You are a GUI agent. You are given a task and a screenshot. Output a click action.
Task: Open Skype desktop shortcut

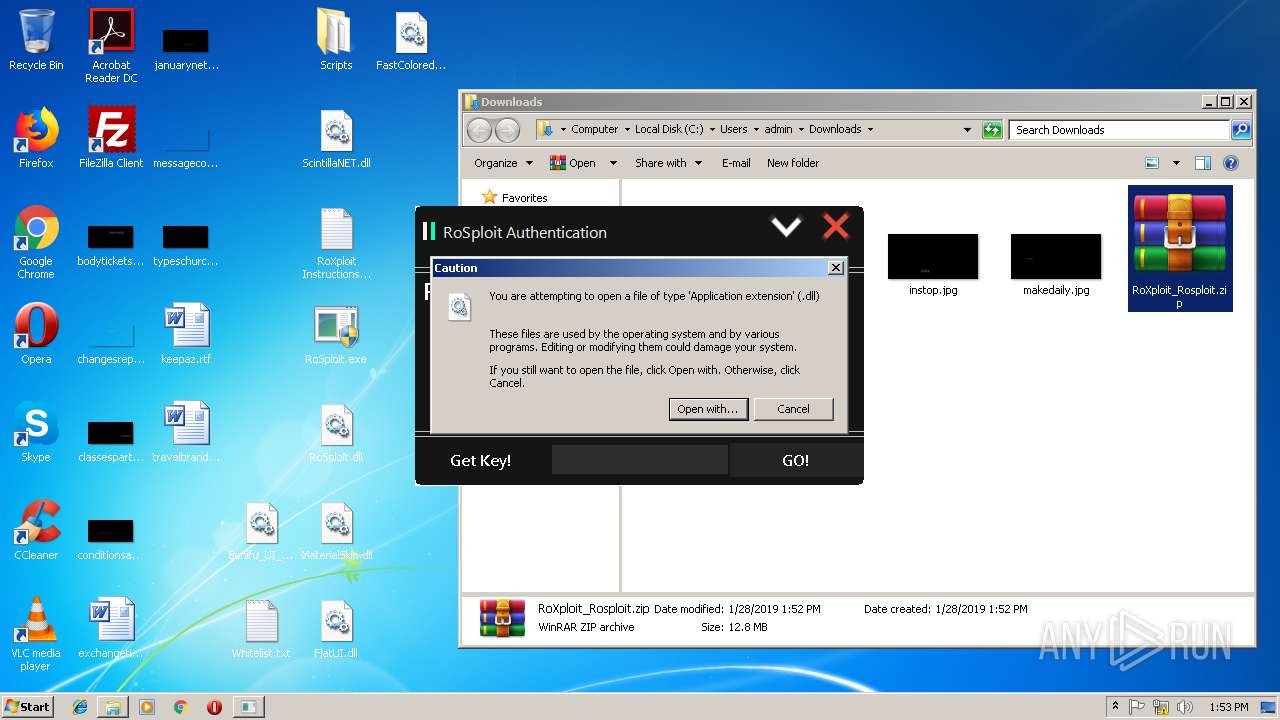coord(36,432)
